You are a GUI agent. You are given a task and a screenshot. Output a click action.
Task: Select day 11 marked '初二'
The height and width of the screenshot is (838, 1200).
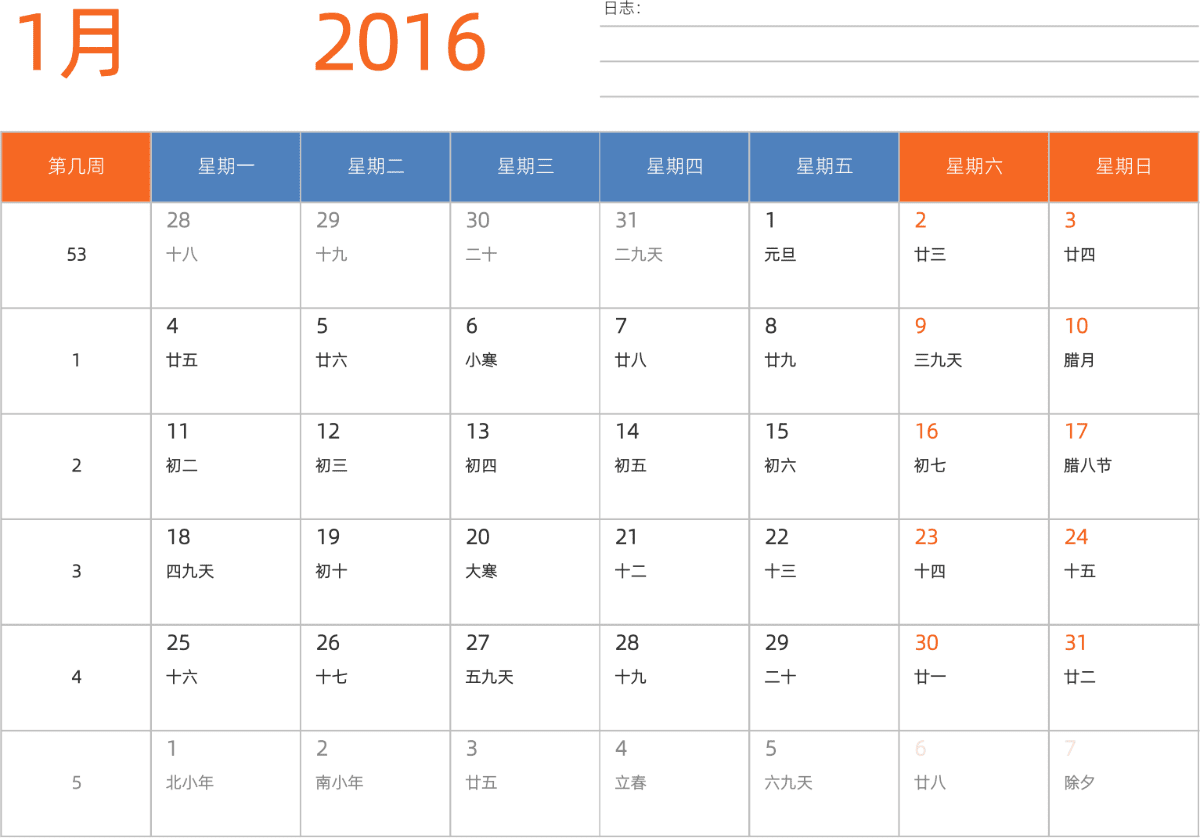tap(226, 467)
